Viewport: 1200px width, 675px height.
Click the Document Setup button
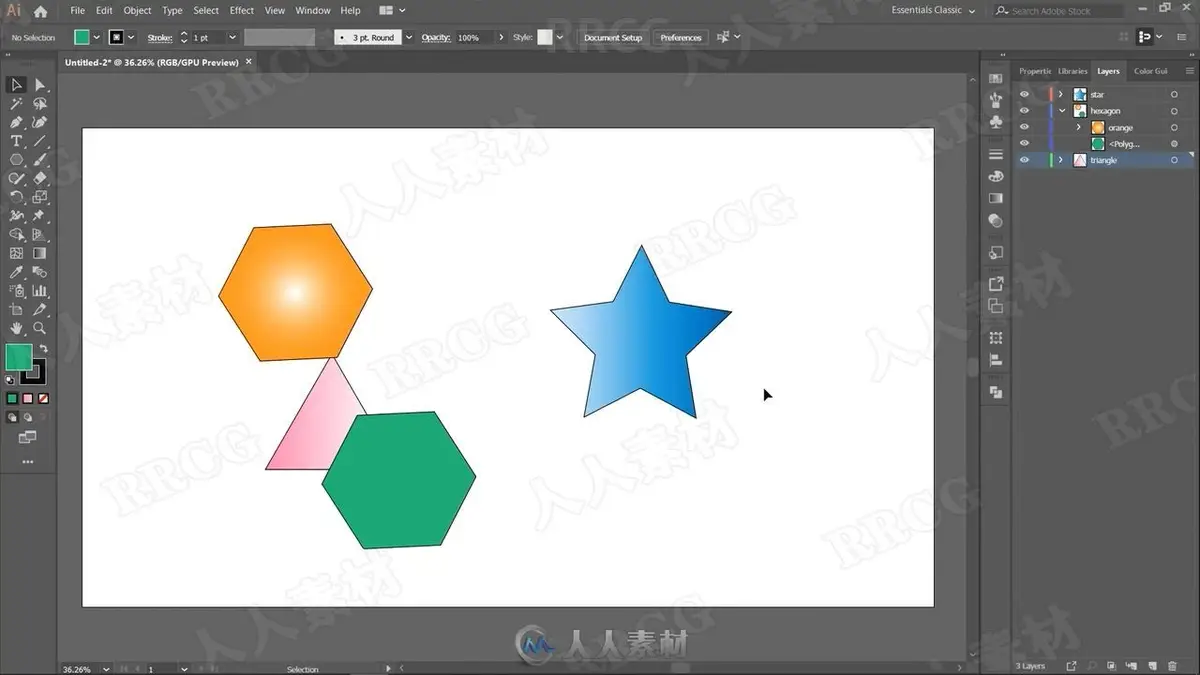[x=613, y=37]
